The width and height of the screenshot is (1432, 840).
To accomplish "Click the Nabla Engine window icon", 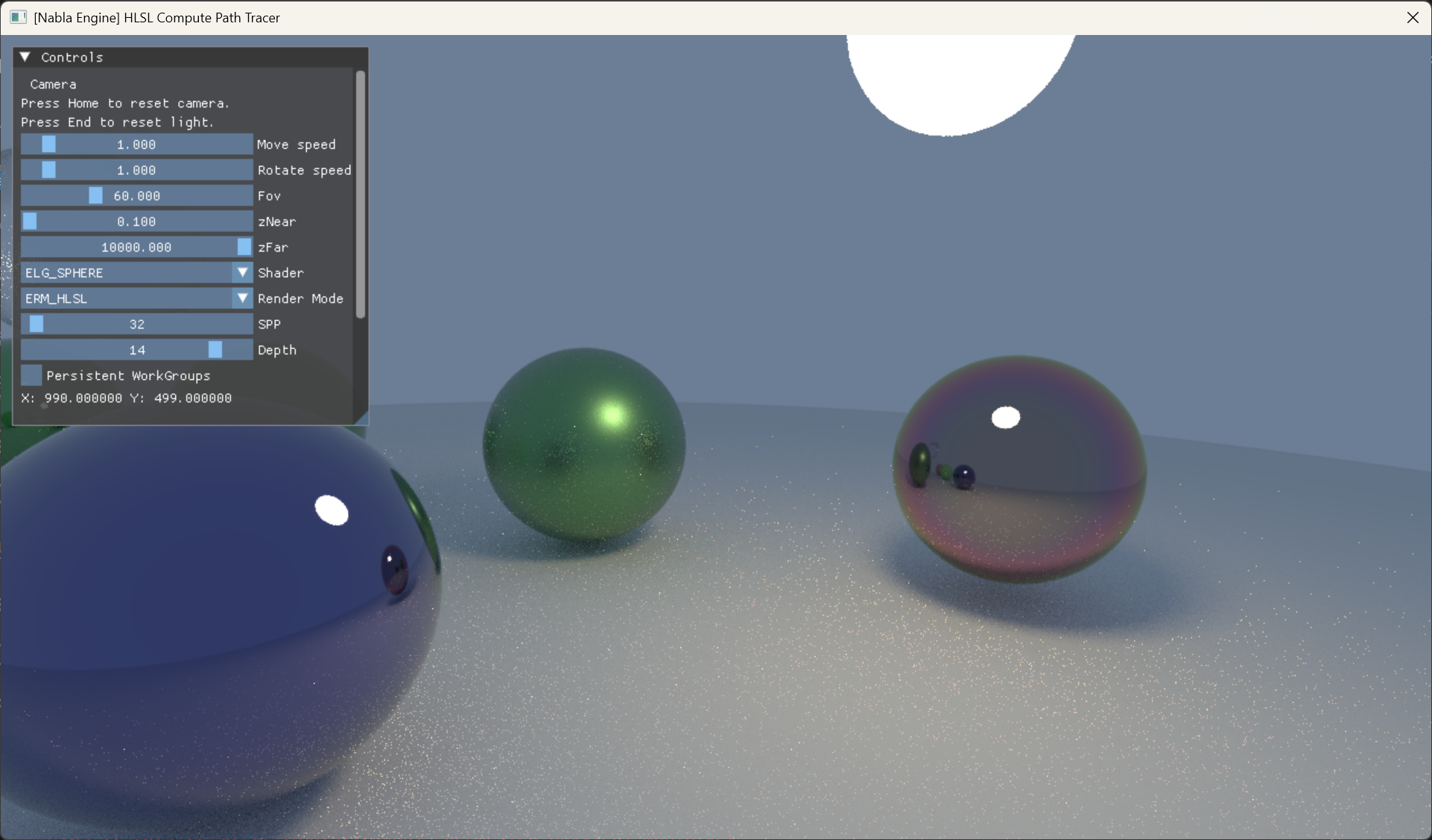I will pos(19,17).
